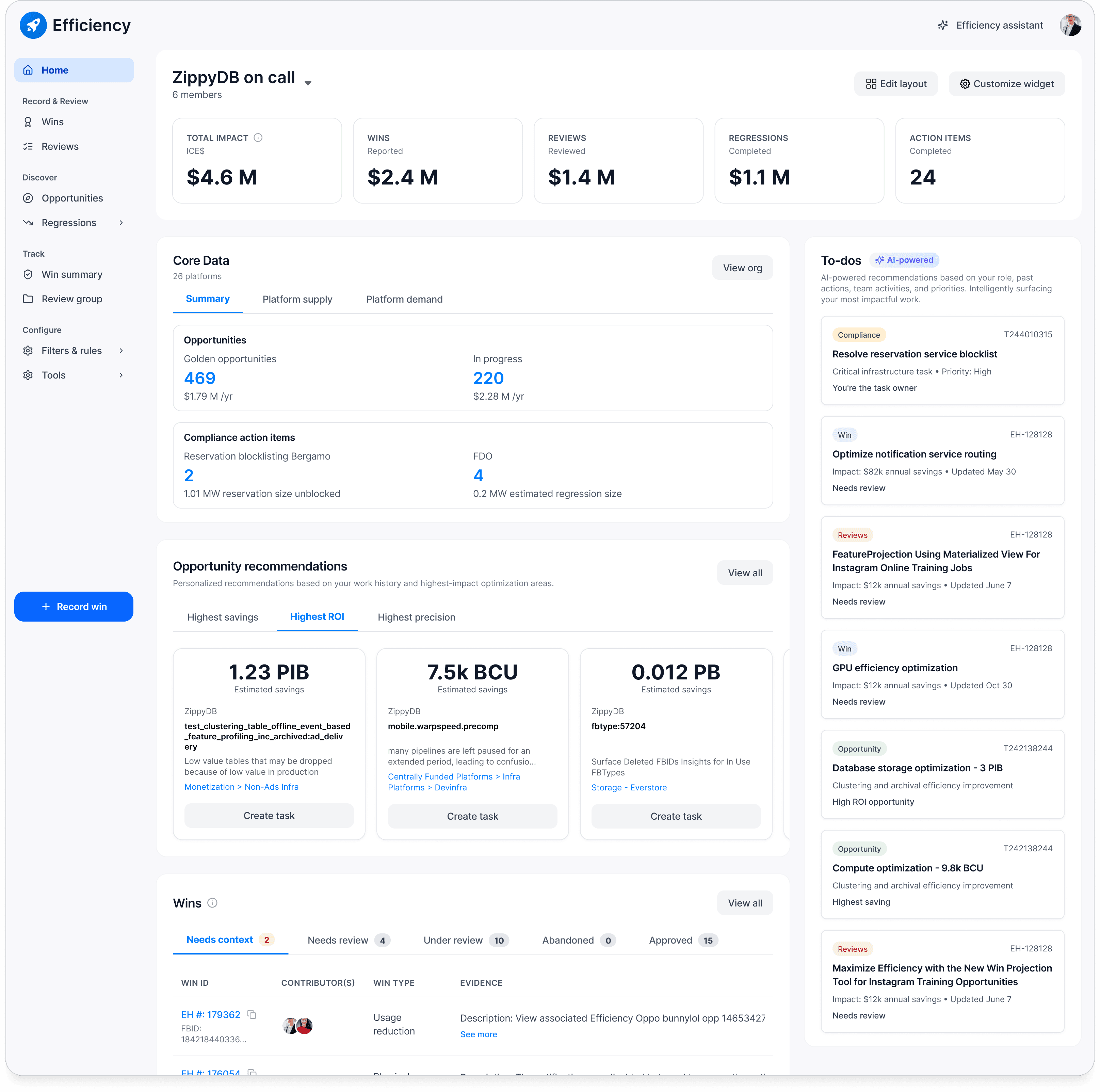Screen dimensions: 1100x1092
Task: Expand the Tools submenu chevron
Action: [121, 375]
